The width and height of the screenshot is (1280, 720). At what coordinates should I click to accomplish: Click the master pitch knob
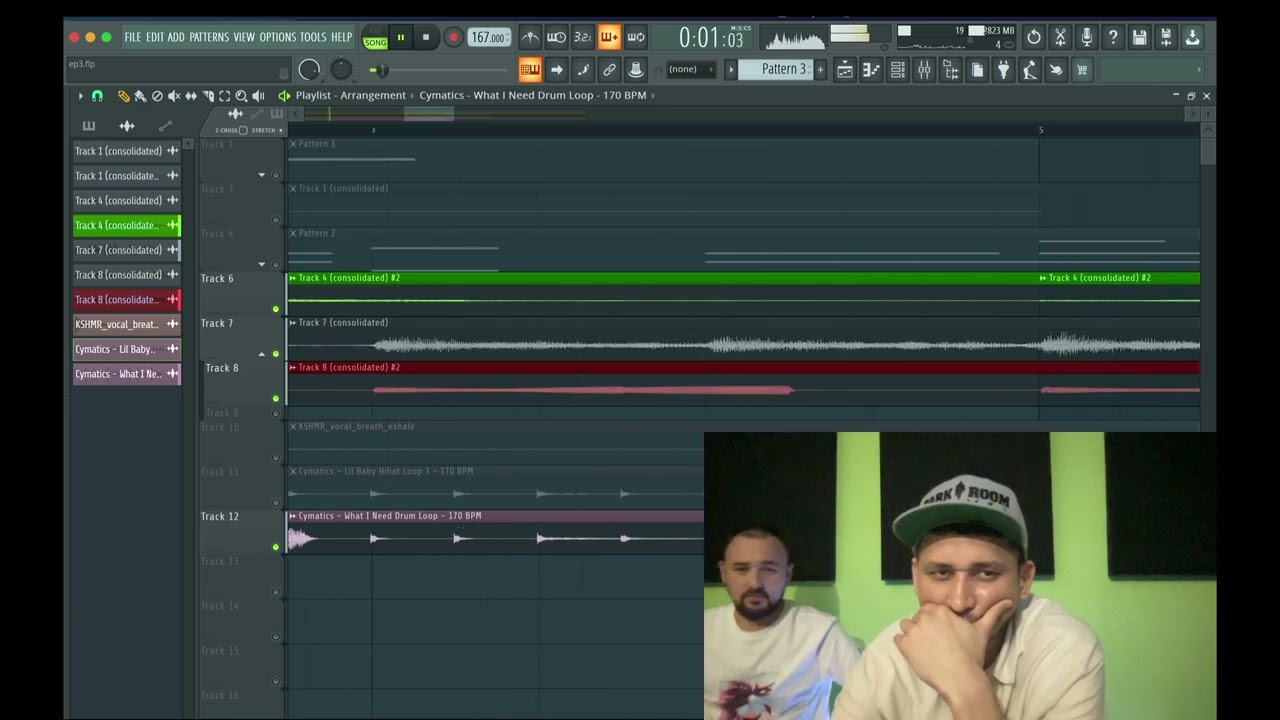pos(341,69)
